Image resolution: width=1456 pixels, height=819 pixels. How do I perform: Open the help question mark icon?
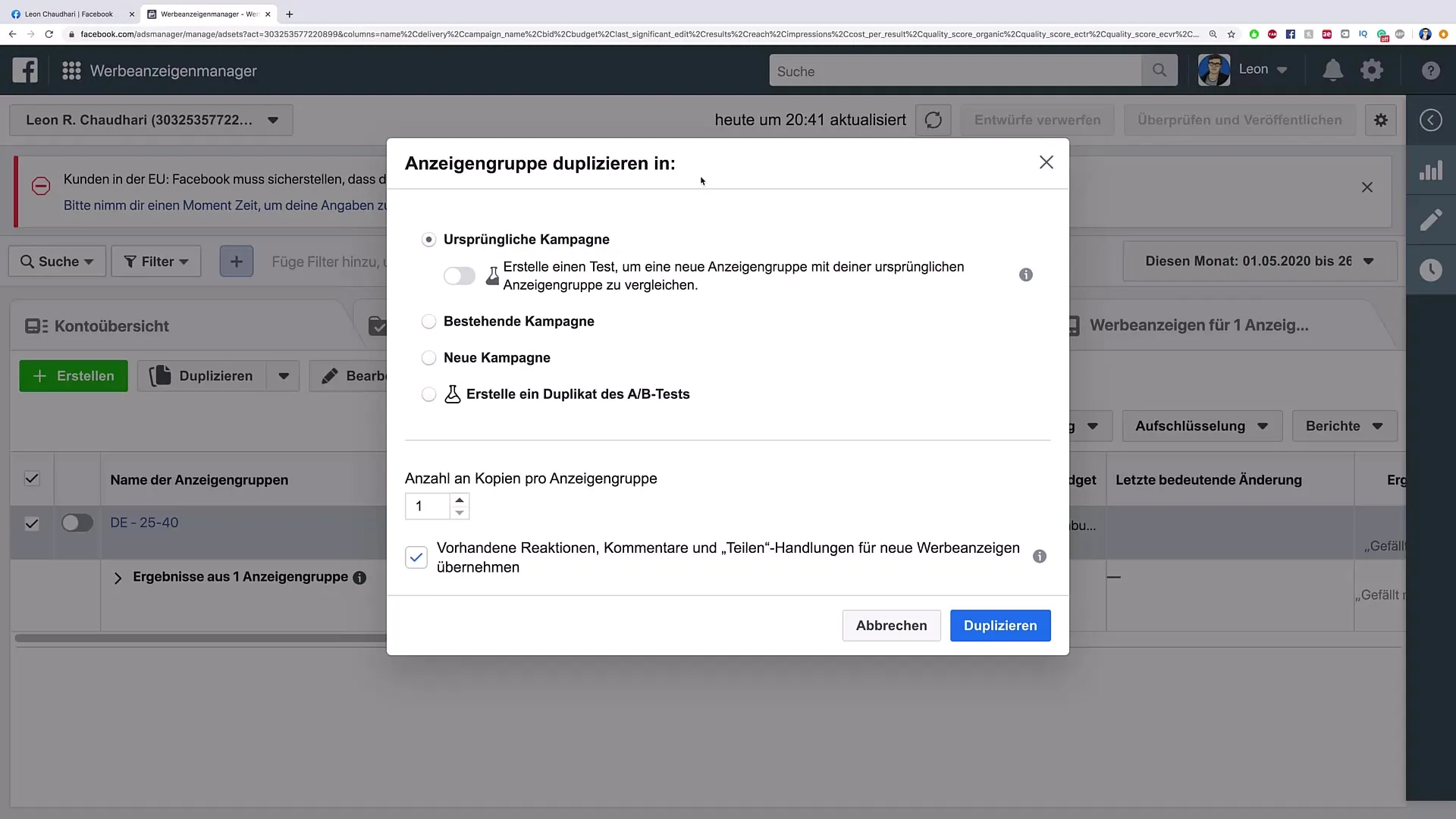[1430, 71]
